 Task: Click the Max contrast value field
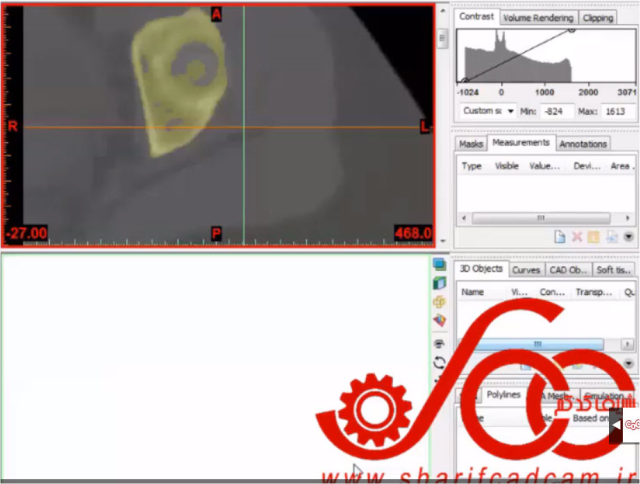618,111
